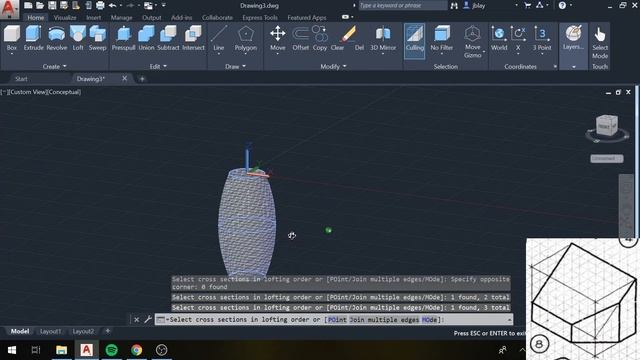
Task: Pick the Sweep tool
Action: tap(98, 38)
